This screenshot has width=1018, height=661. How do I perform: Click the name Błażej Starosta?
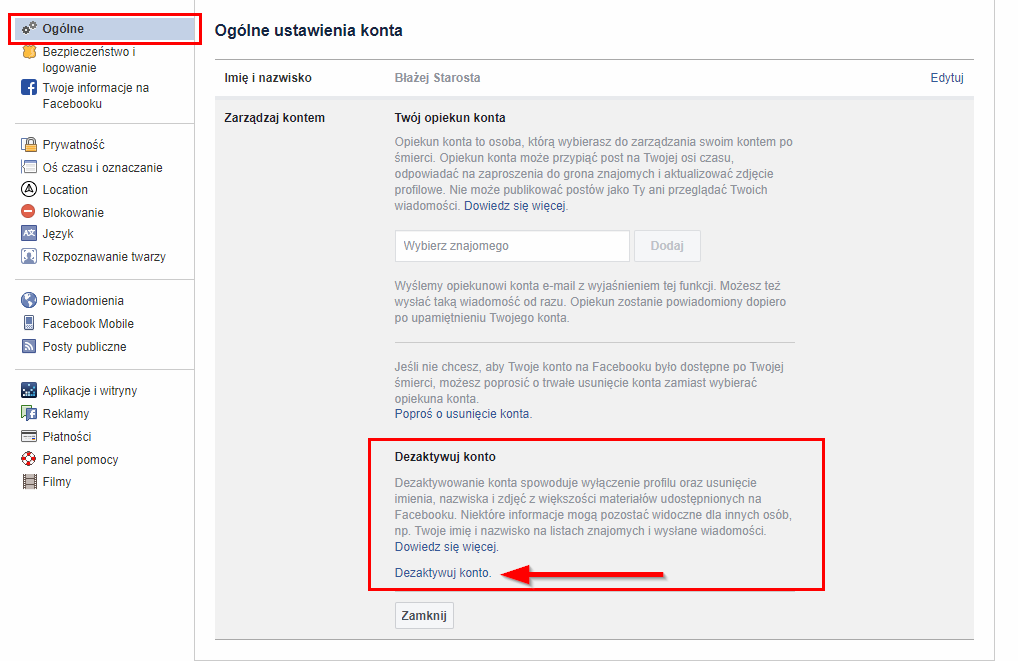click(x=438, y=78)
